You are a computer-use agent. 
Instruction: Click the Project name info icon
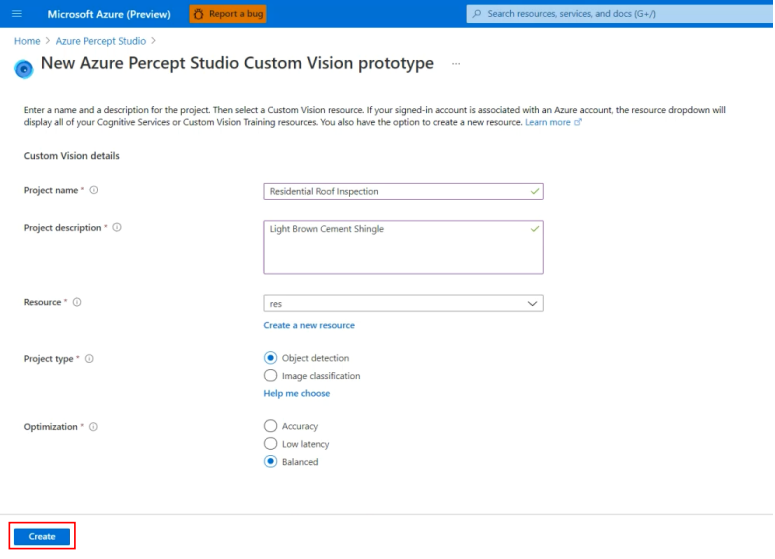[x=93, y=190]
